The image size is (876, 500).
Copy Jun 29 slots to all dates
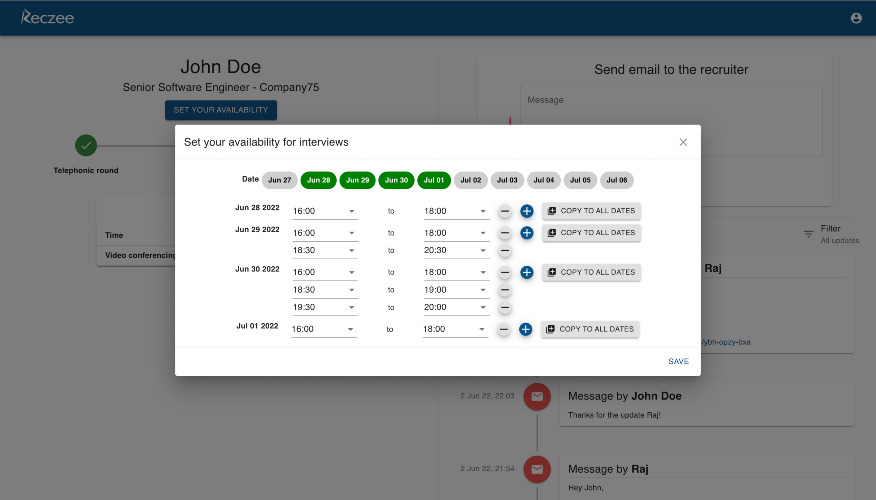coord(591,232)
